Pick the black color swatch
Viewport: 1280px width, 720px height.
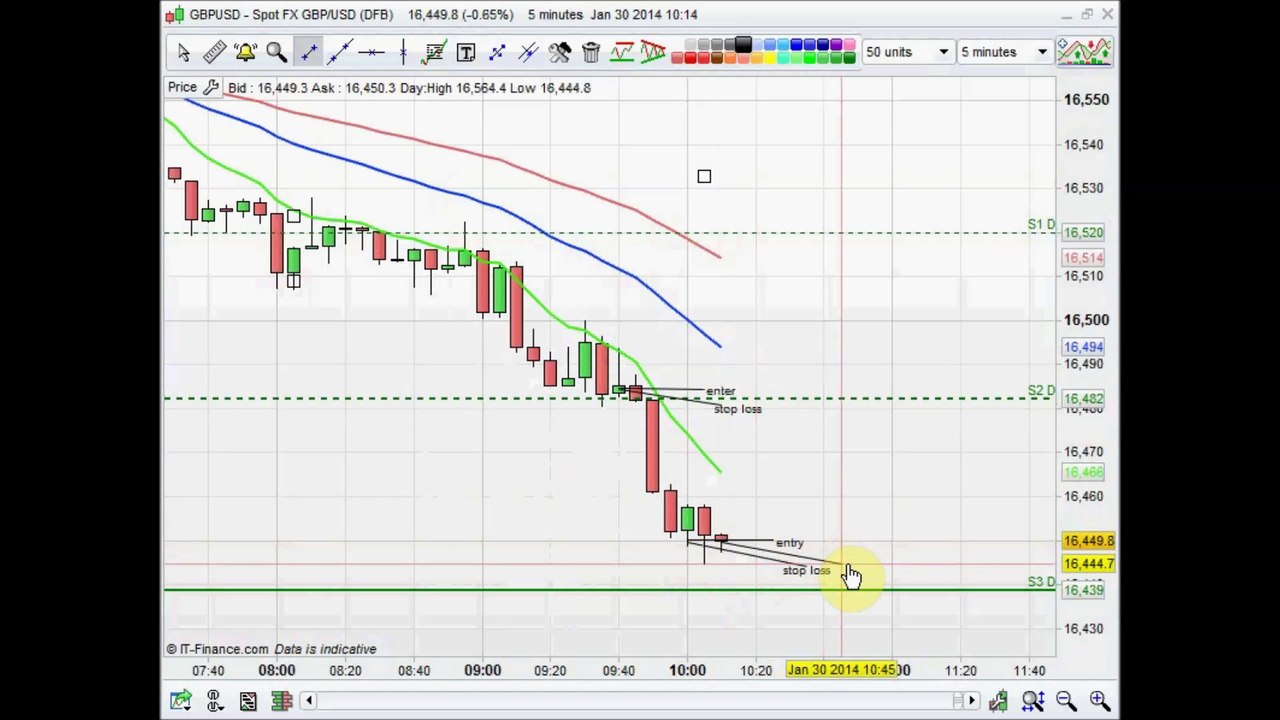click(743, 45)
